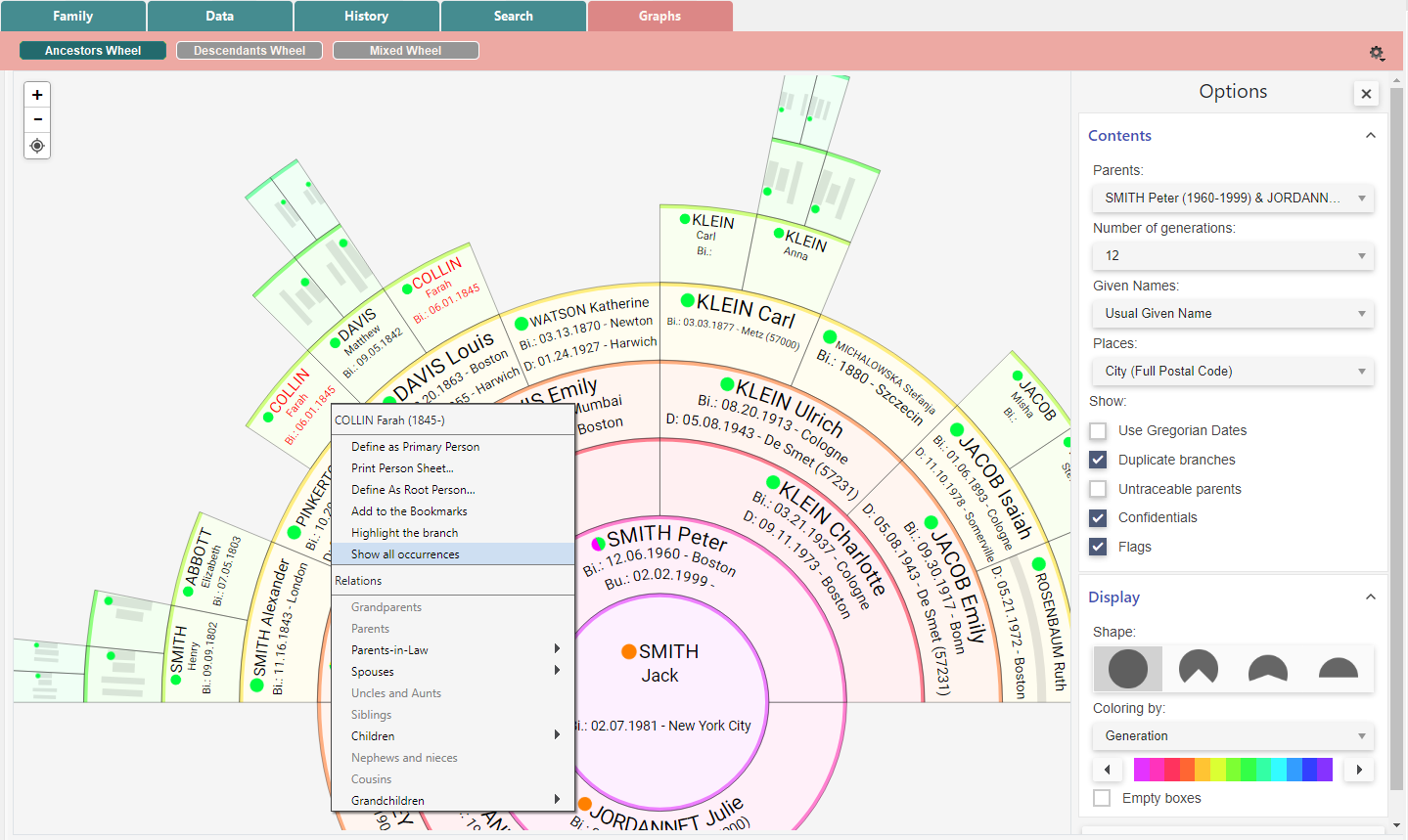1408x840 pixels.
Task: Click the recenter target icon
Action: point(37,146)
